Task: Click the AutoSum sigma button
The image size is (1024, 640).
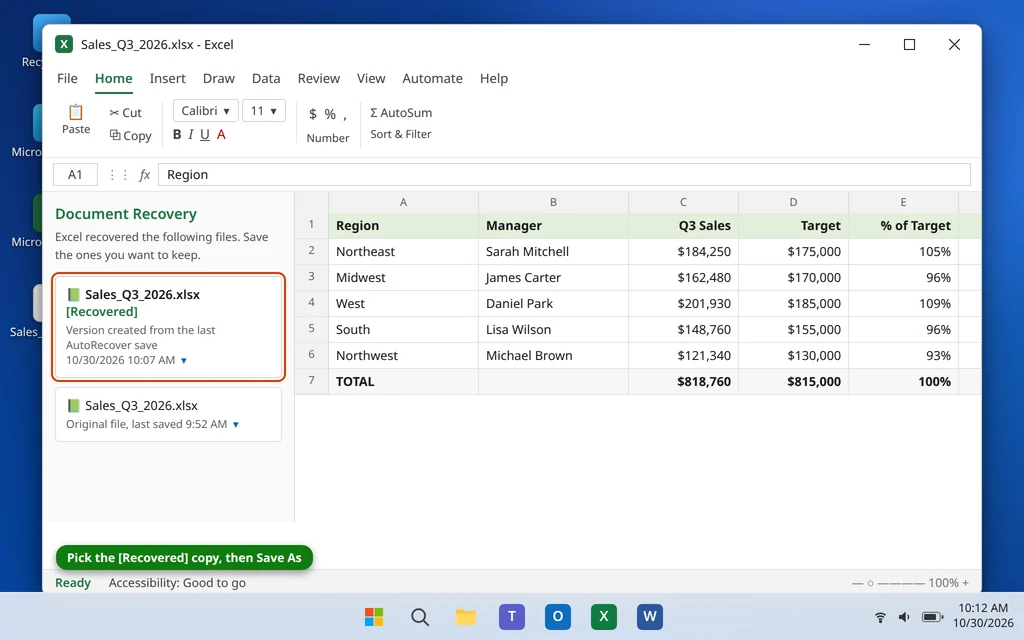Action: pyautogui.click(x=401, y=112)
